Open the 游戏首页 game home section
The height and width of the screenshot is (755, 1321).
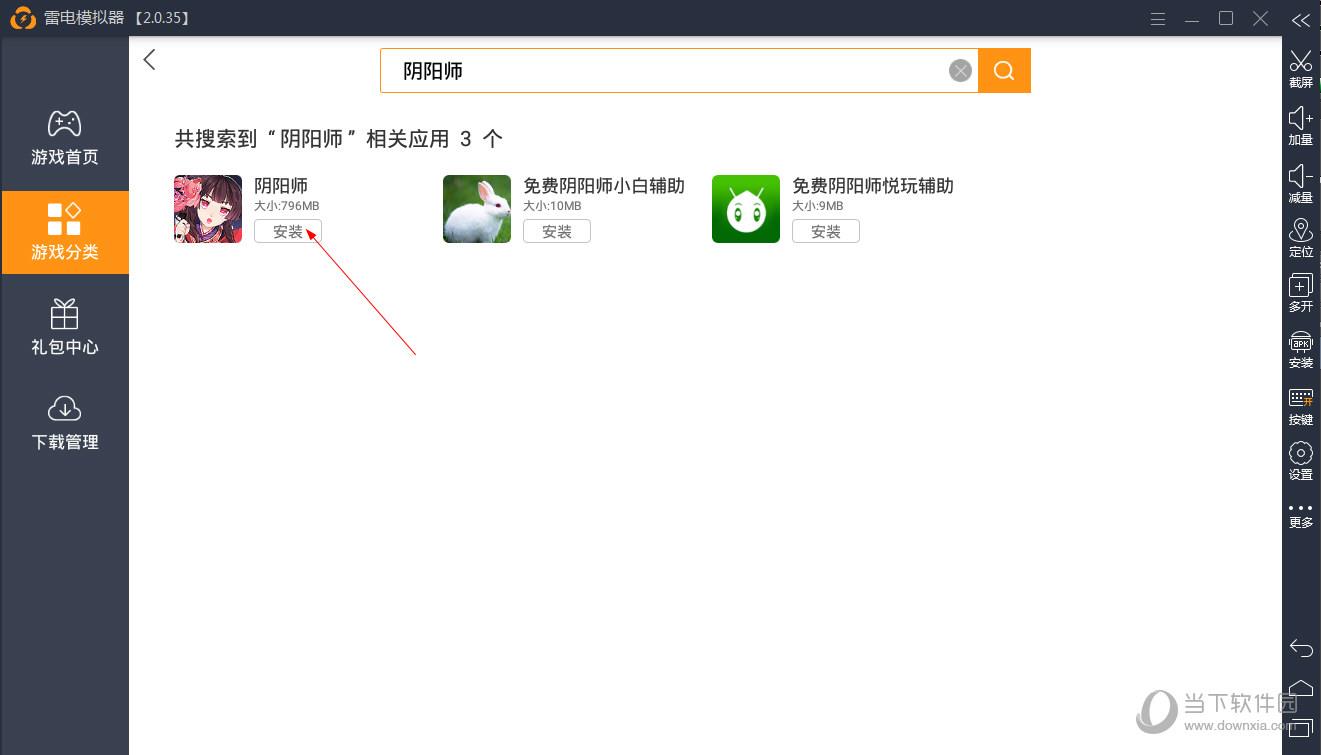pos(65,138)
